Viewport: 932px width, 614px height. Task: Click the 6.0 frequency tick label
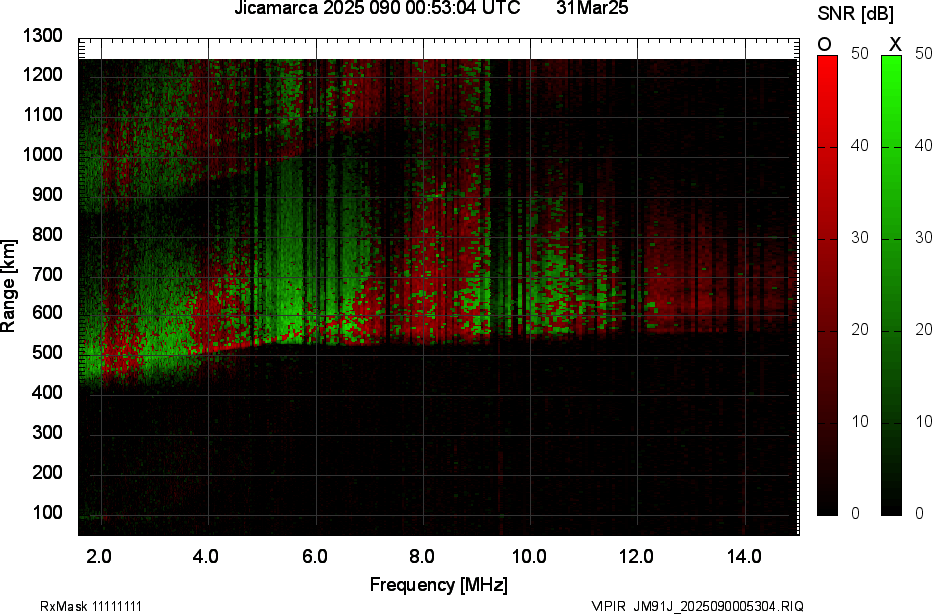[314, 556]
